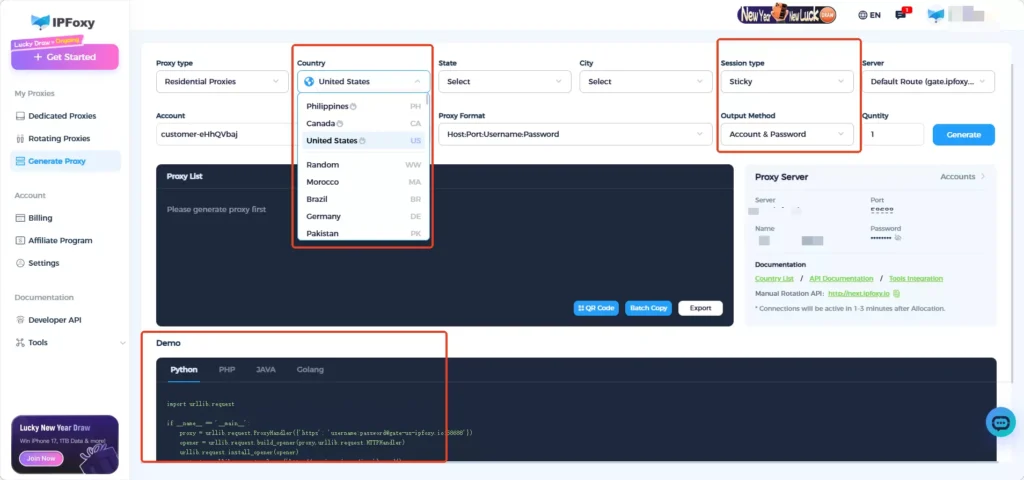The image size is (1024, 480).
Task: Reveal password with the eye icon
Action: click(897, 238)
